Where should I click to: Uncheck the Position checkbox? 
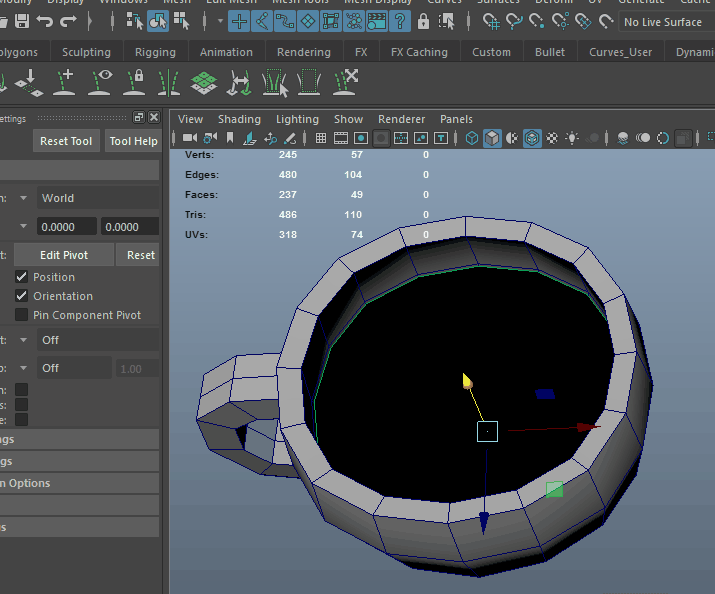[21, 277]
